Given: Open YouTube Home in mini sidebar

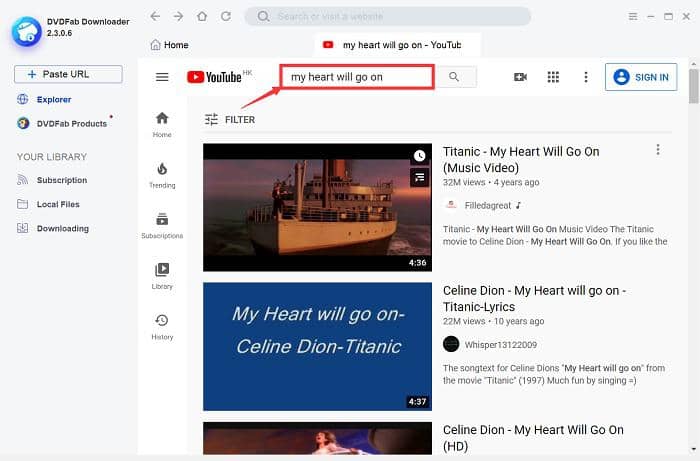Looking at the screenshot, I should point(162,125).
